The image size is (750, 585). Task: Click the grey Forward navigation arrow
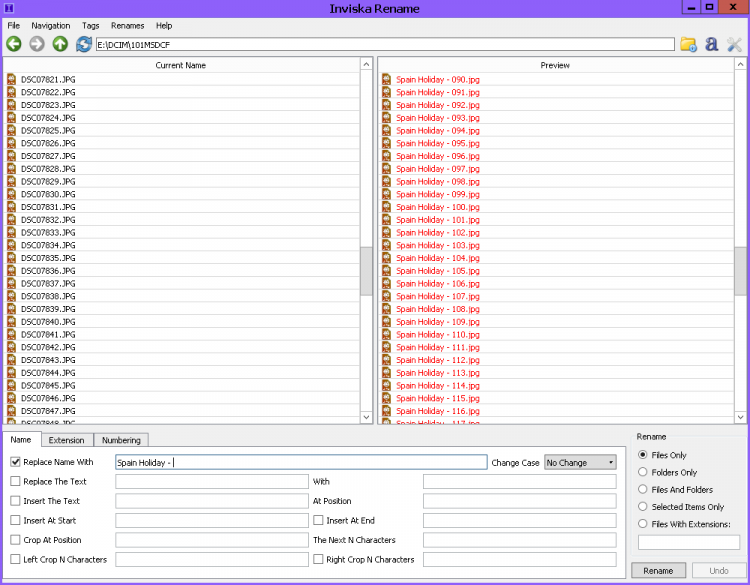coord(37,44)
